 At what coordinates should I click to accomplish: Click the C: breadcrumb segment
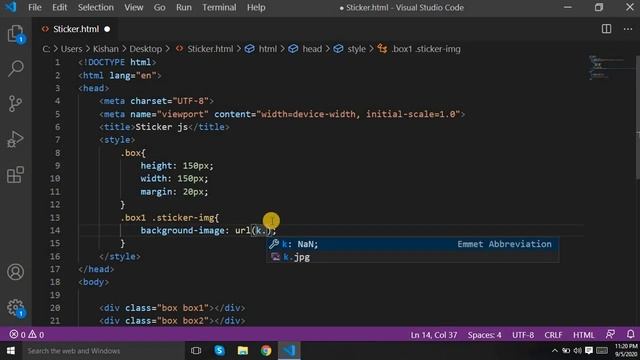pyautogui.click(x=46, y=49)
